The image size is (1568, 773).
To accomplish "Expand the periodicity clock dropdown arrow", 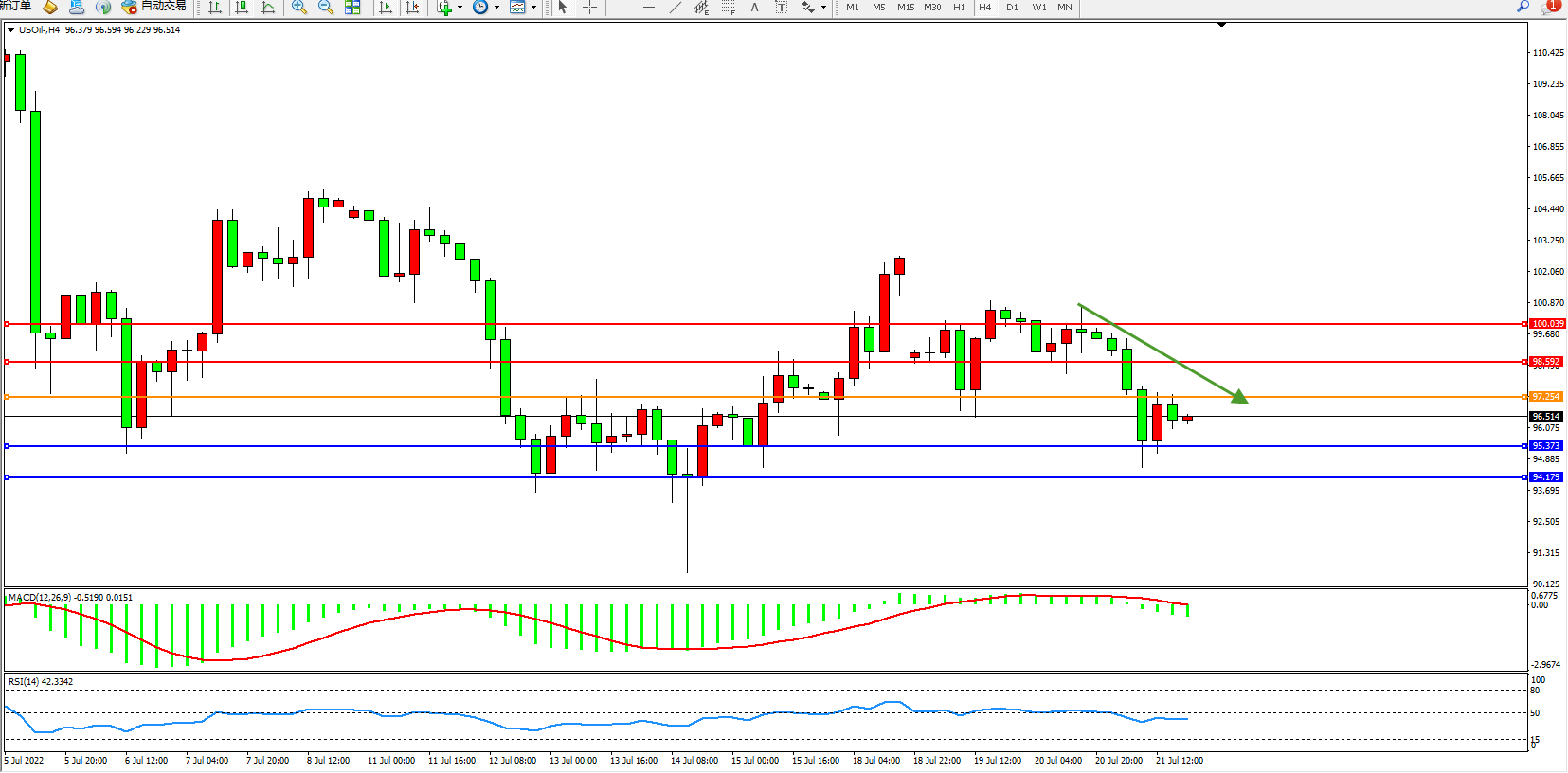I will click(496, 8).
